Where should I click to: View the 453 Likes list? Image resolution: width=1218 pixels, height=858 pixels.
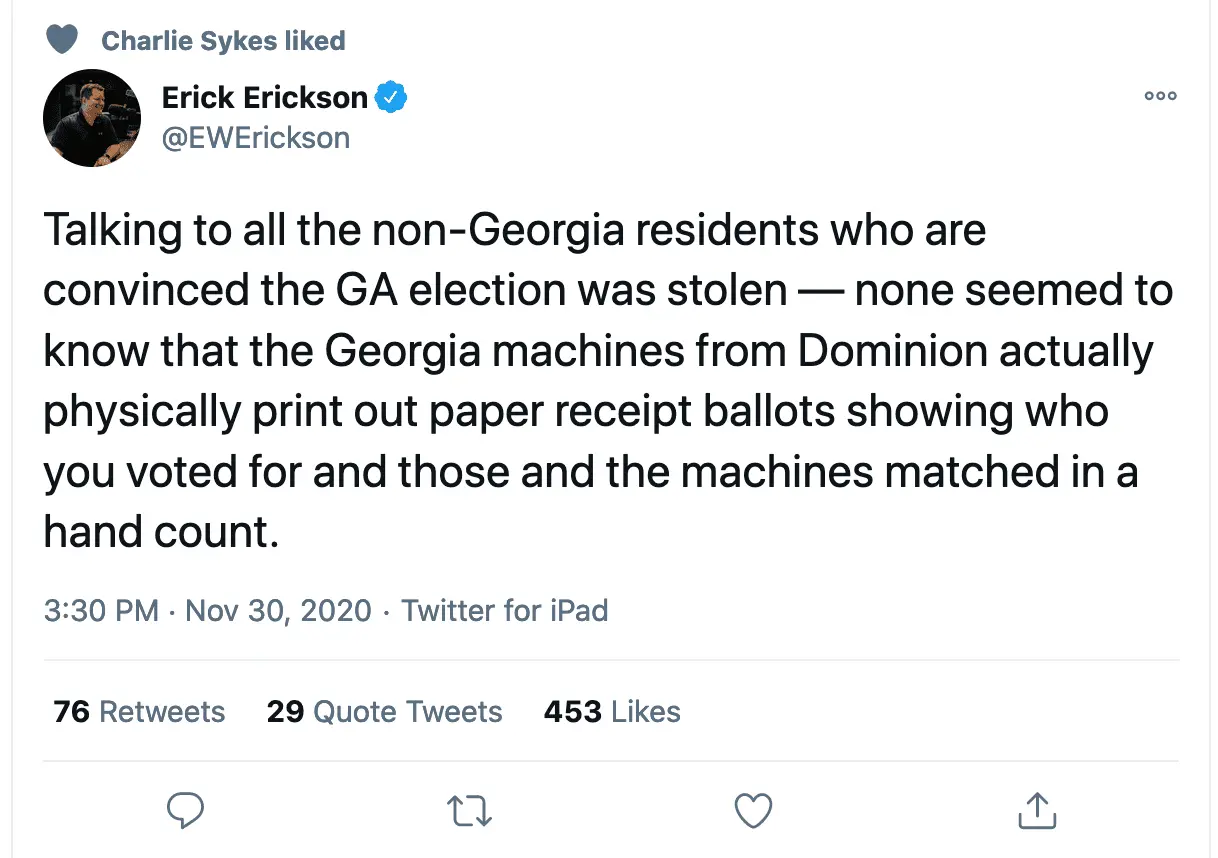[x=612, y=712]
